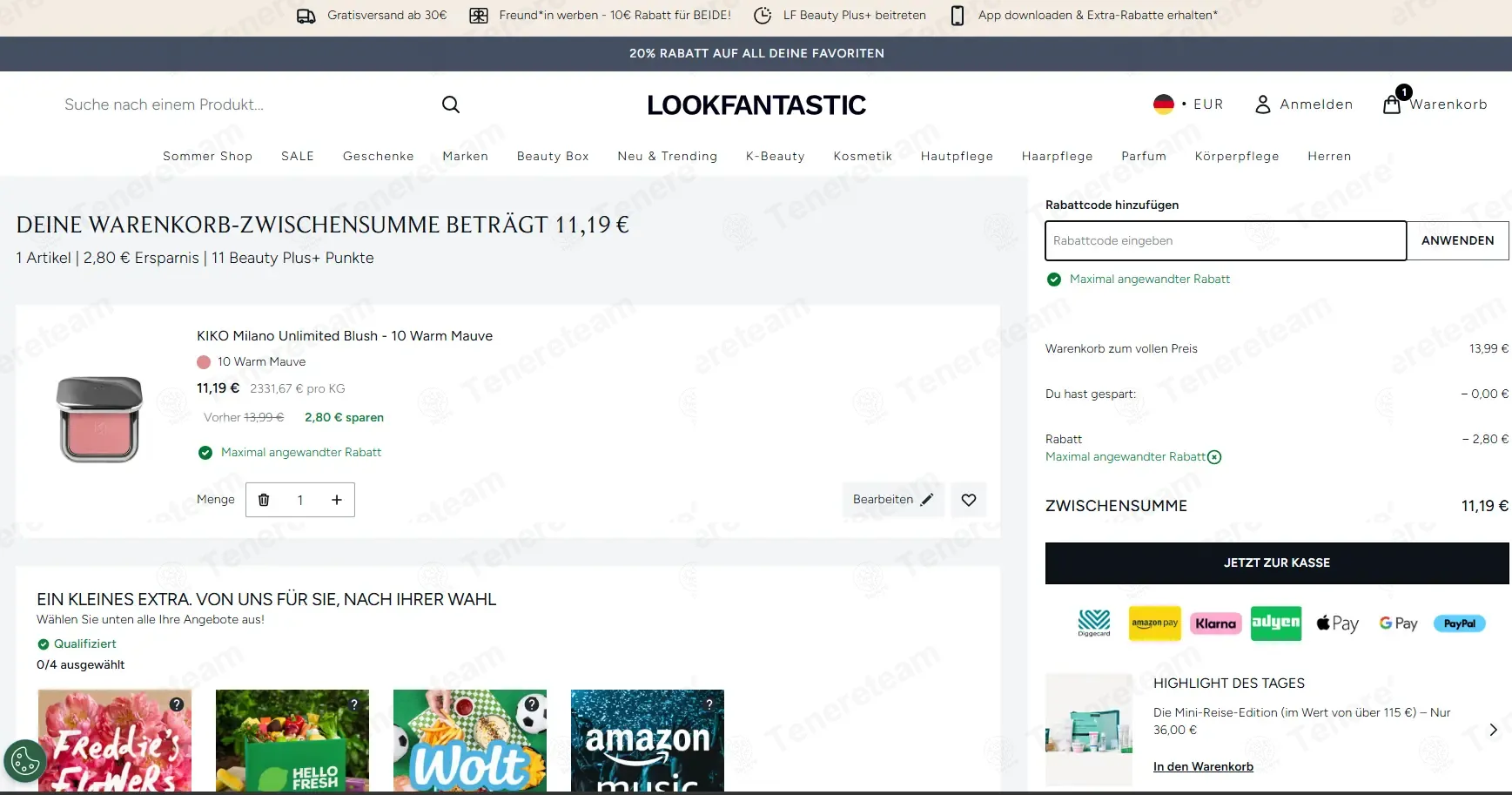The width and height of the screenshot is (1512, 795).
Task: Click the Klarna payment logo
Action: point(1216,623)
